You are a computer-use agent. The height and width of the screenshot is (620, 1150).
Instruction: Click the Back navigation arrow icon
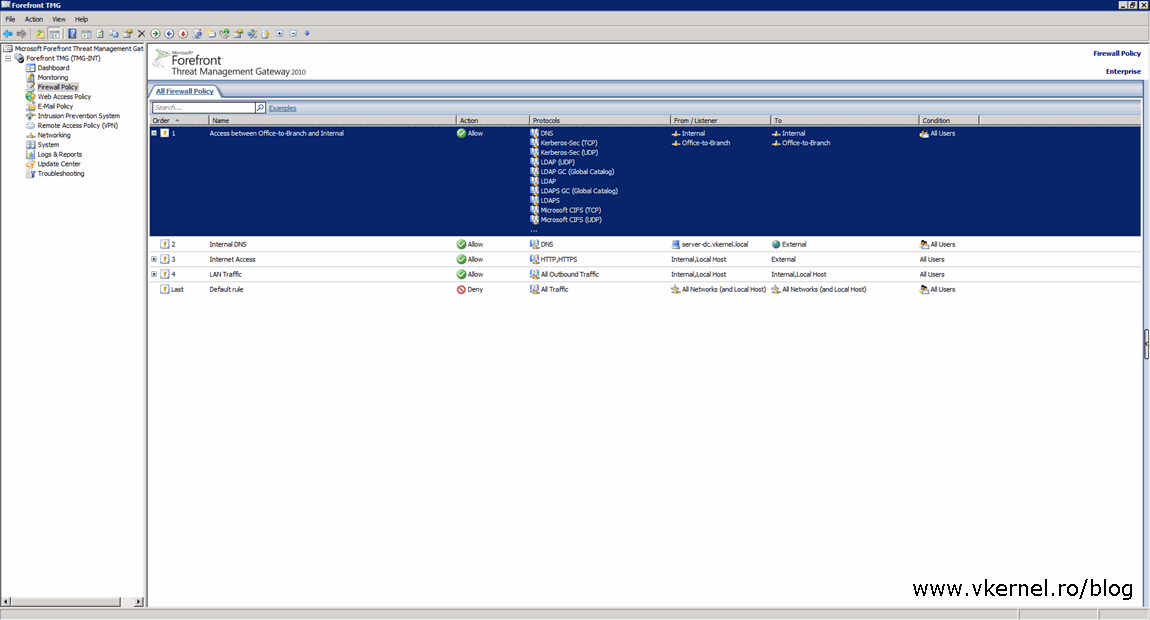pyautogui.click(x=8, y=33)
